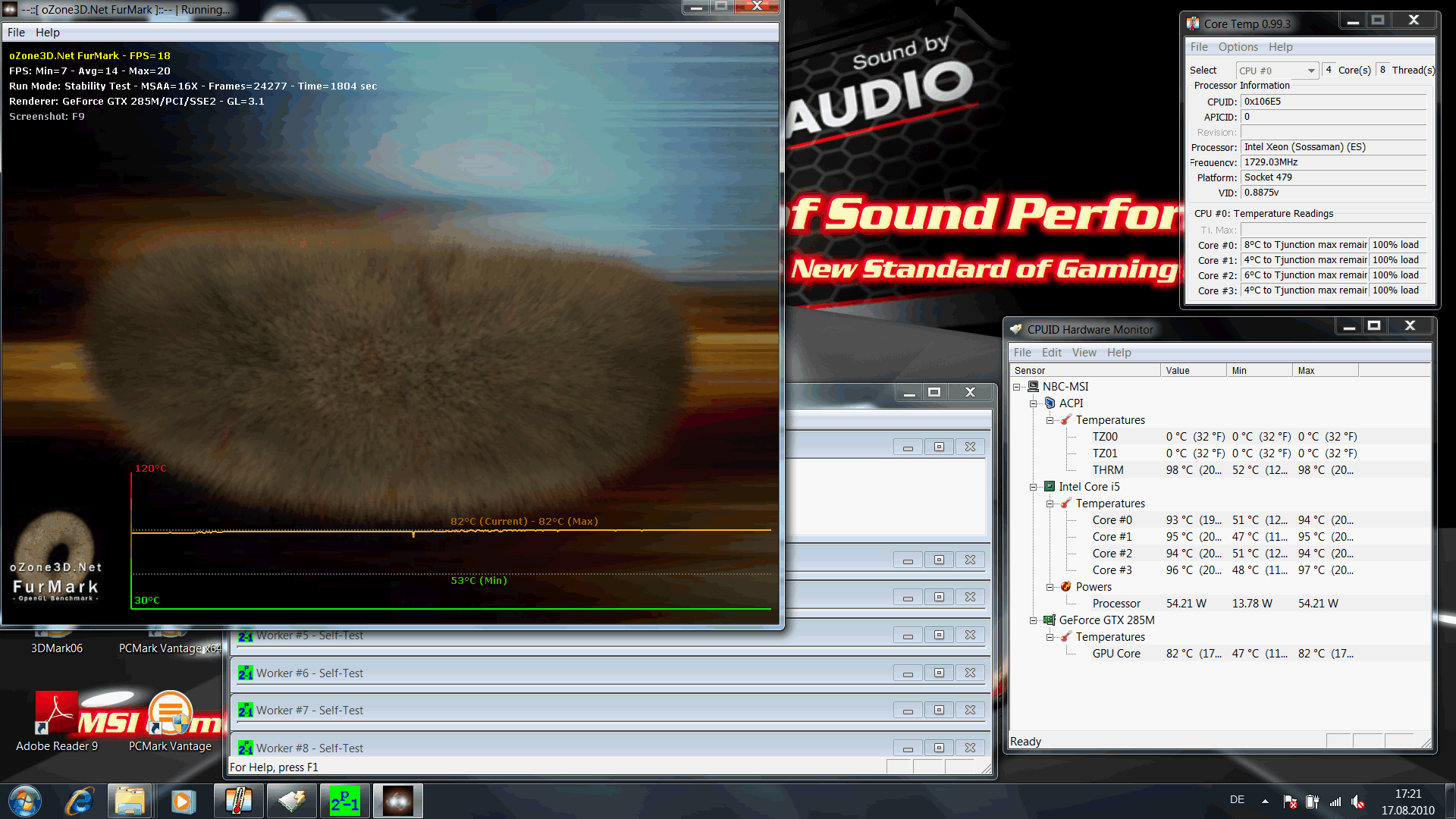Image resolution: width=1456 pixels, height=819 pixels.
Task: Show hidden system tray icons
Action: 1265,801
